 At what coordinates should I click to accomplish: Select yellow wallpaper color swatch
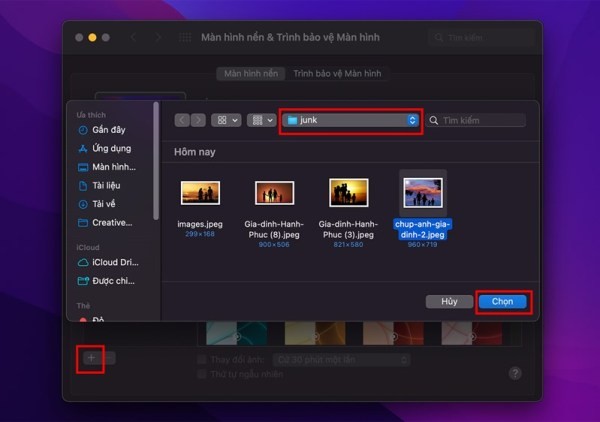(x=315, y=333)
